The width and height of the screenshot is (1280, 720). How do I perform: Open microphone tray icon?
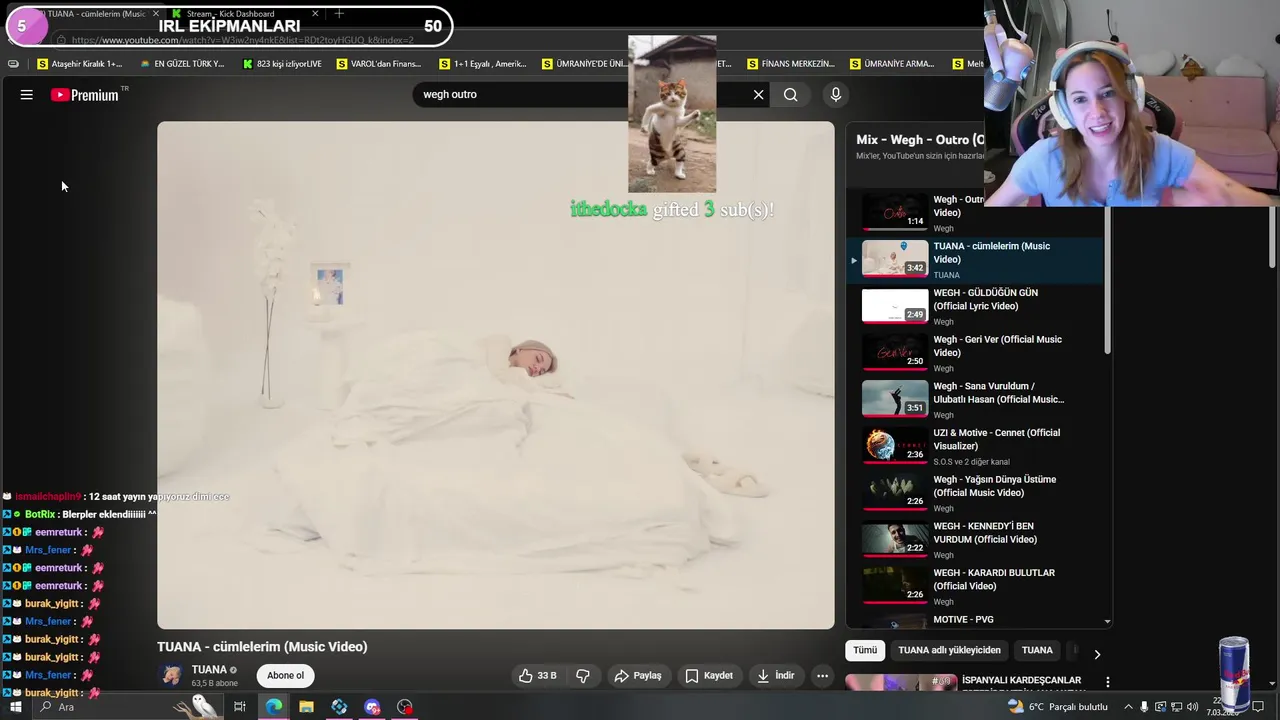(x=1145, y=707)
